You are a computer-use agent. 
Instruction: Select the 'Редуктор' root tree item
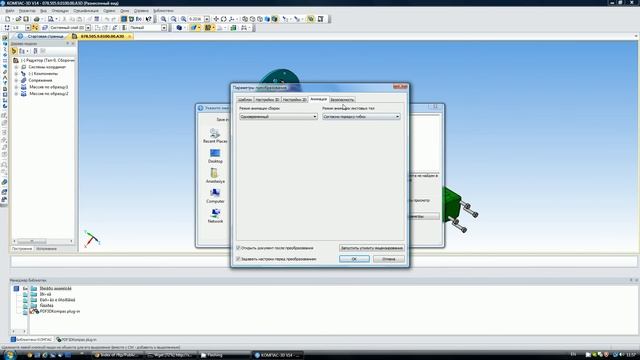pyautogui.click(x=47, y=60)
